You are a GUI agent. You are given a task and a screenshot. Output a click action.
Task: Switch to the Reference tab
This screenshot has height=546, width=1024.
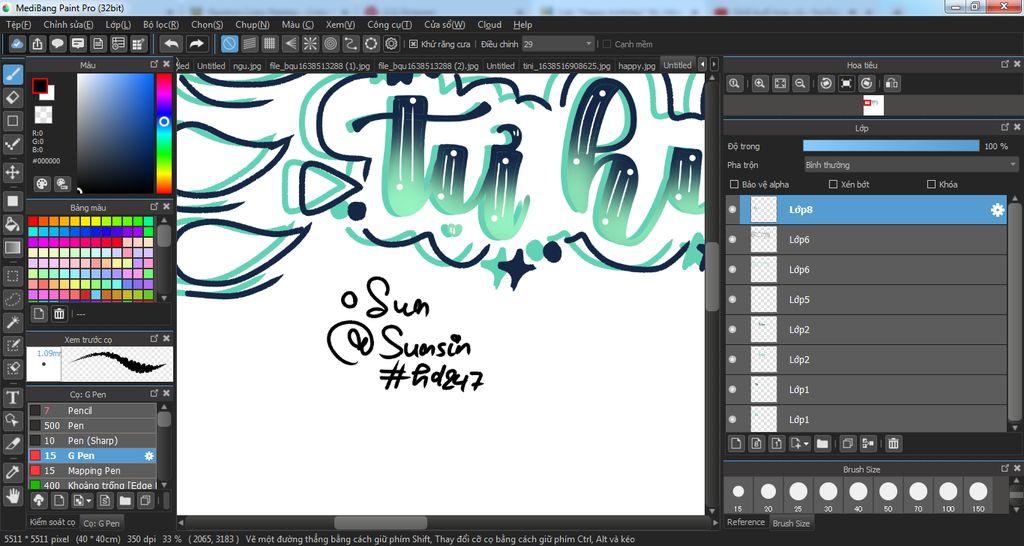(746, 522)
